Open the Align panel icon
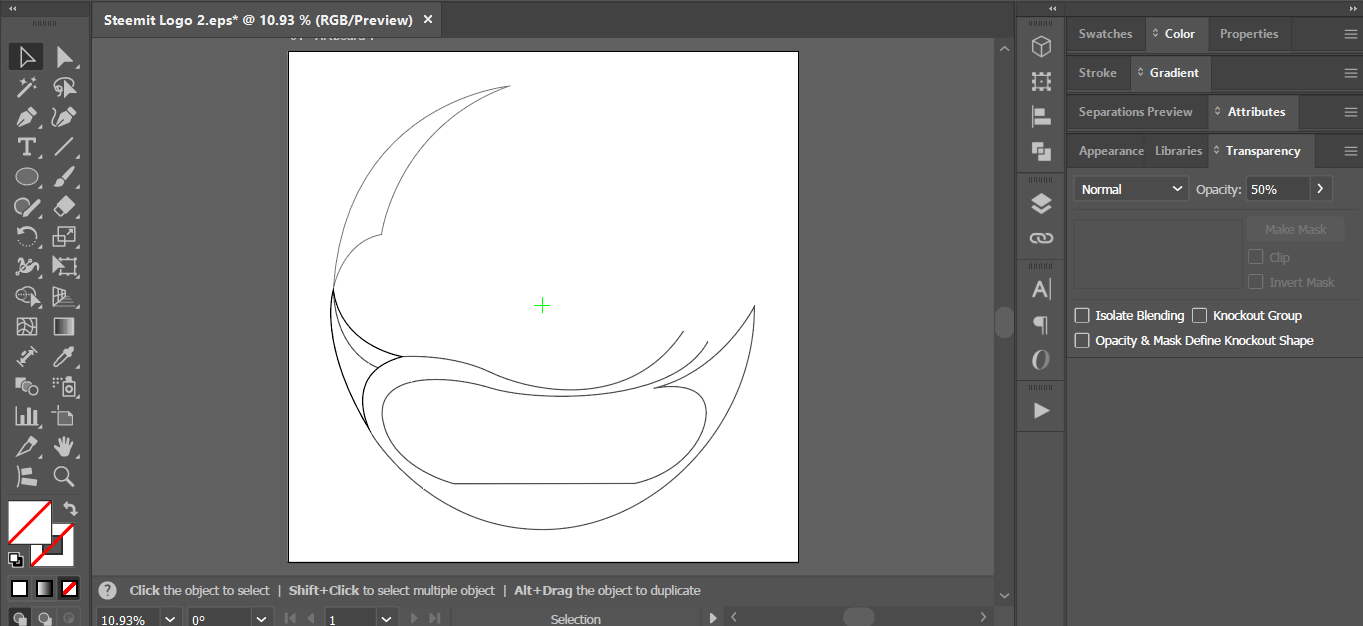This screenshot has width=1363, height=626. point(1041,116)
